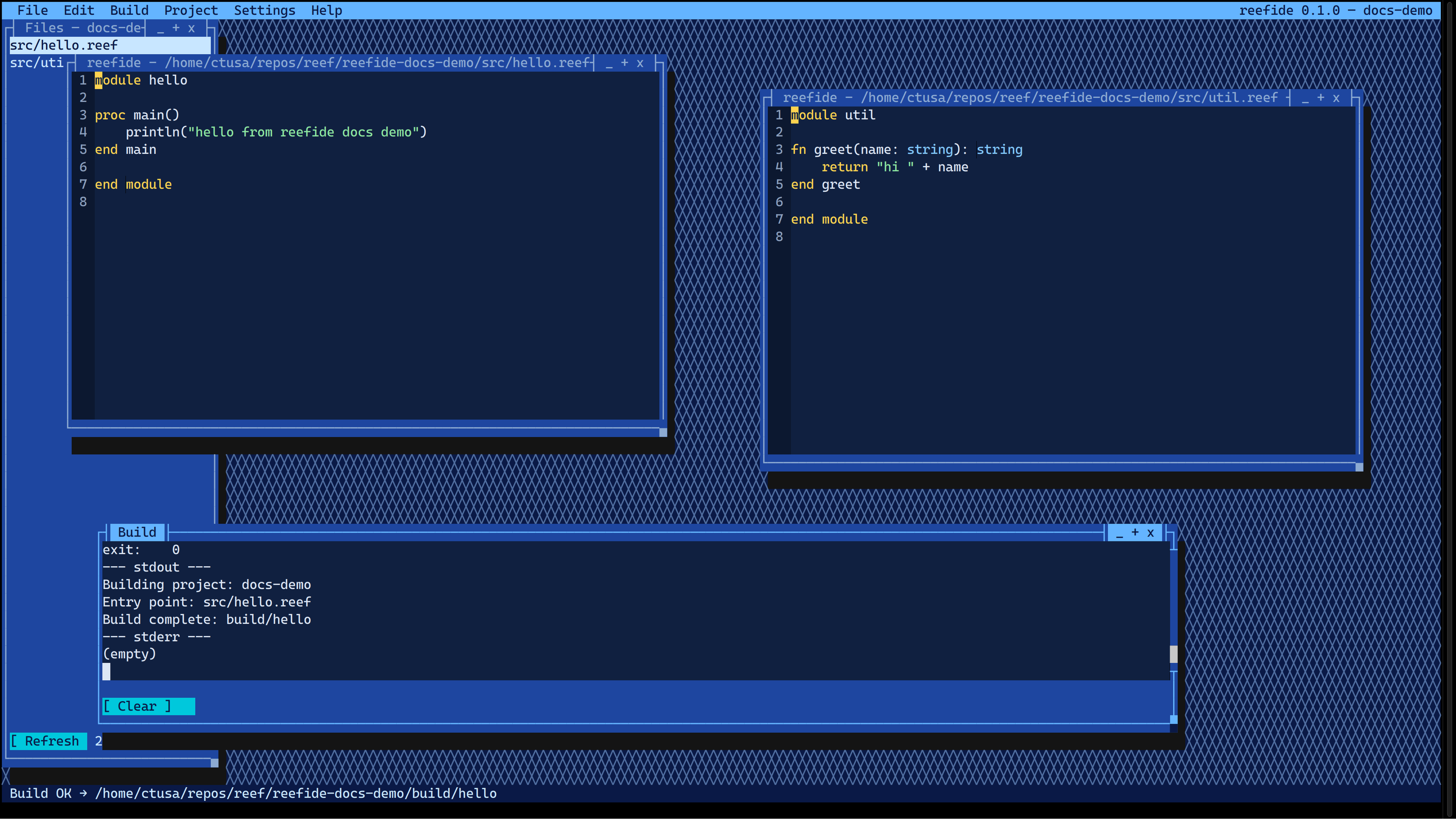The width and height of the screenshot is (1456, 819).
Task: Click the Build window resize corner handle
Action: tap(1174, 720)
